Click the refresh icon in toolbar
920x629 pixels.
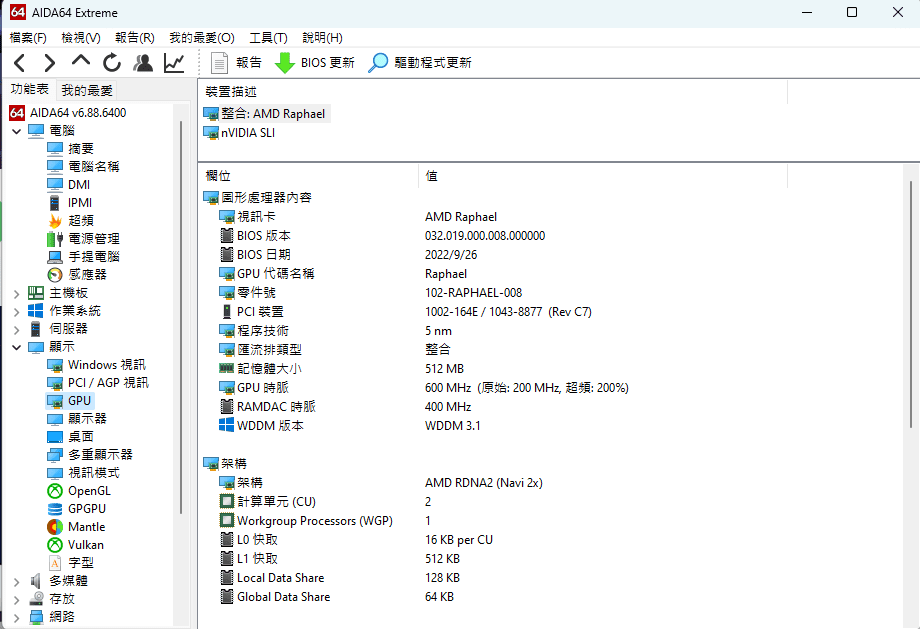click(111, 62)
